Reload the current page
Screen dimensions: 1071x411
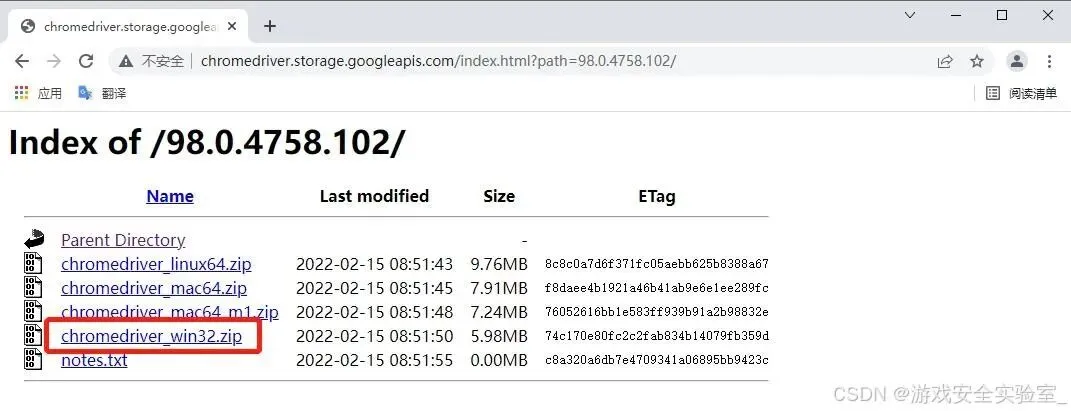click(85, 61)
